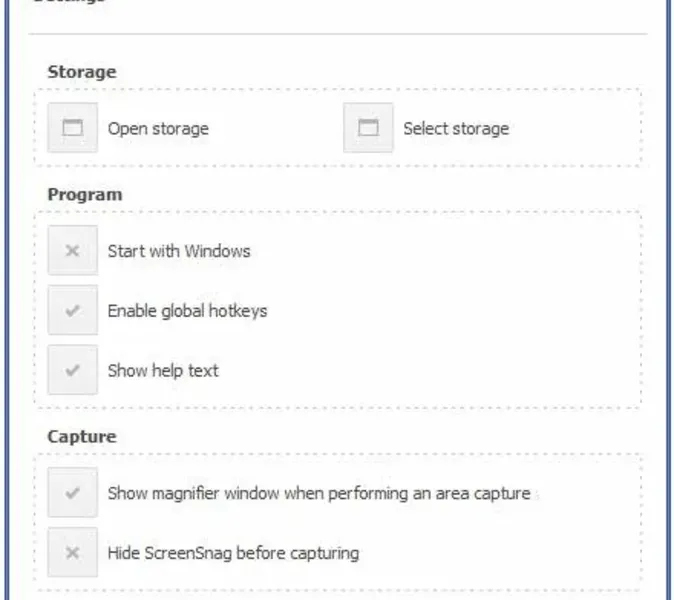Click blank area right of Hide ScreenSnag option
Screen dimensions: 674x600
pos(500,553)
